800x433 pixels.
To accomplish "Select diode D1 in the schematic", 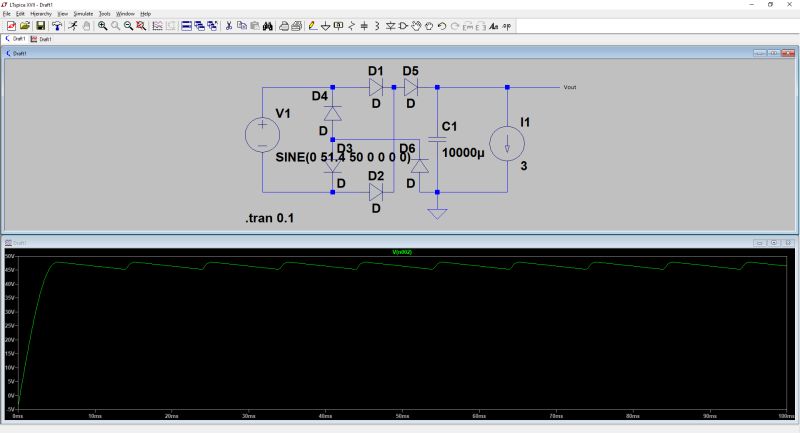I will click(x=376, y=87).
